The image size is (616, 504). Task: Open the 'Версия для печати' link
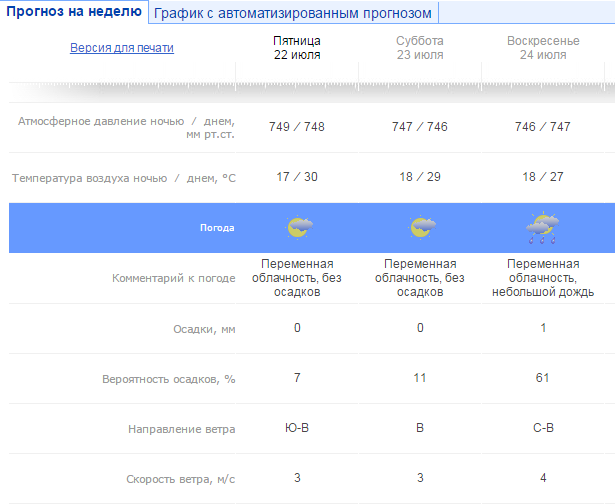point(121,48)
